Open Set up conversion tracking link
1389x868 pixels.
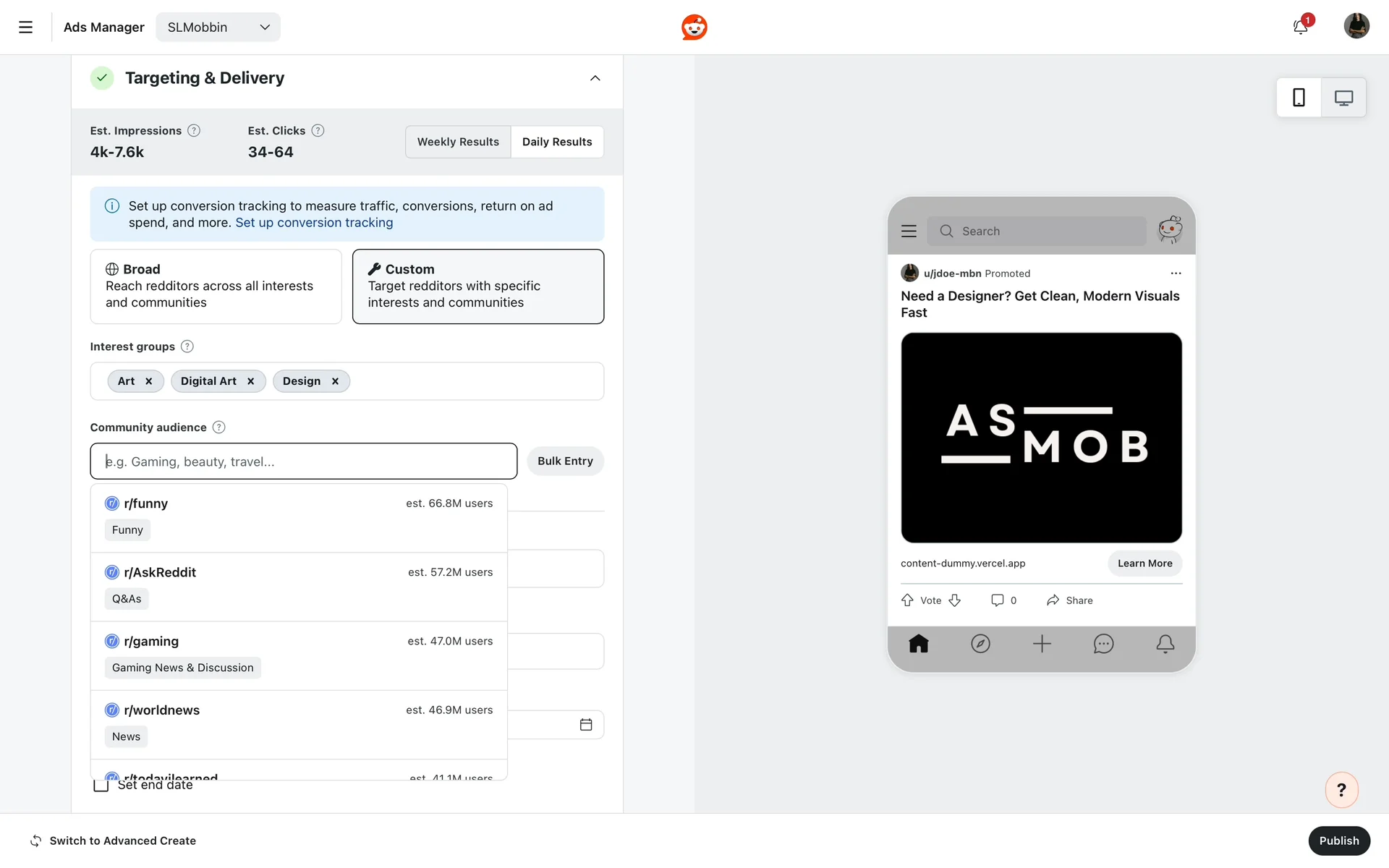click(x=314, y=223)
